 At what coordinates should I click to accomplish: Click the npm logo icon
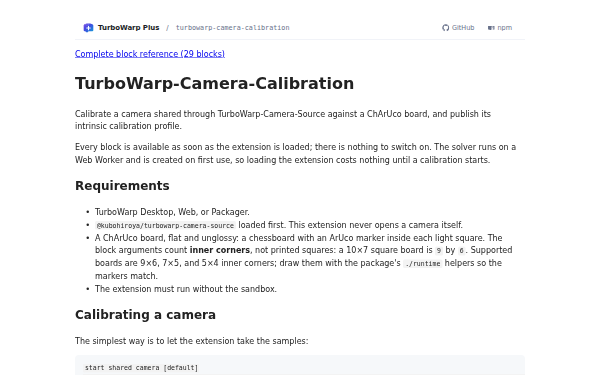click(491, 28)
